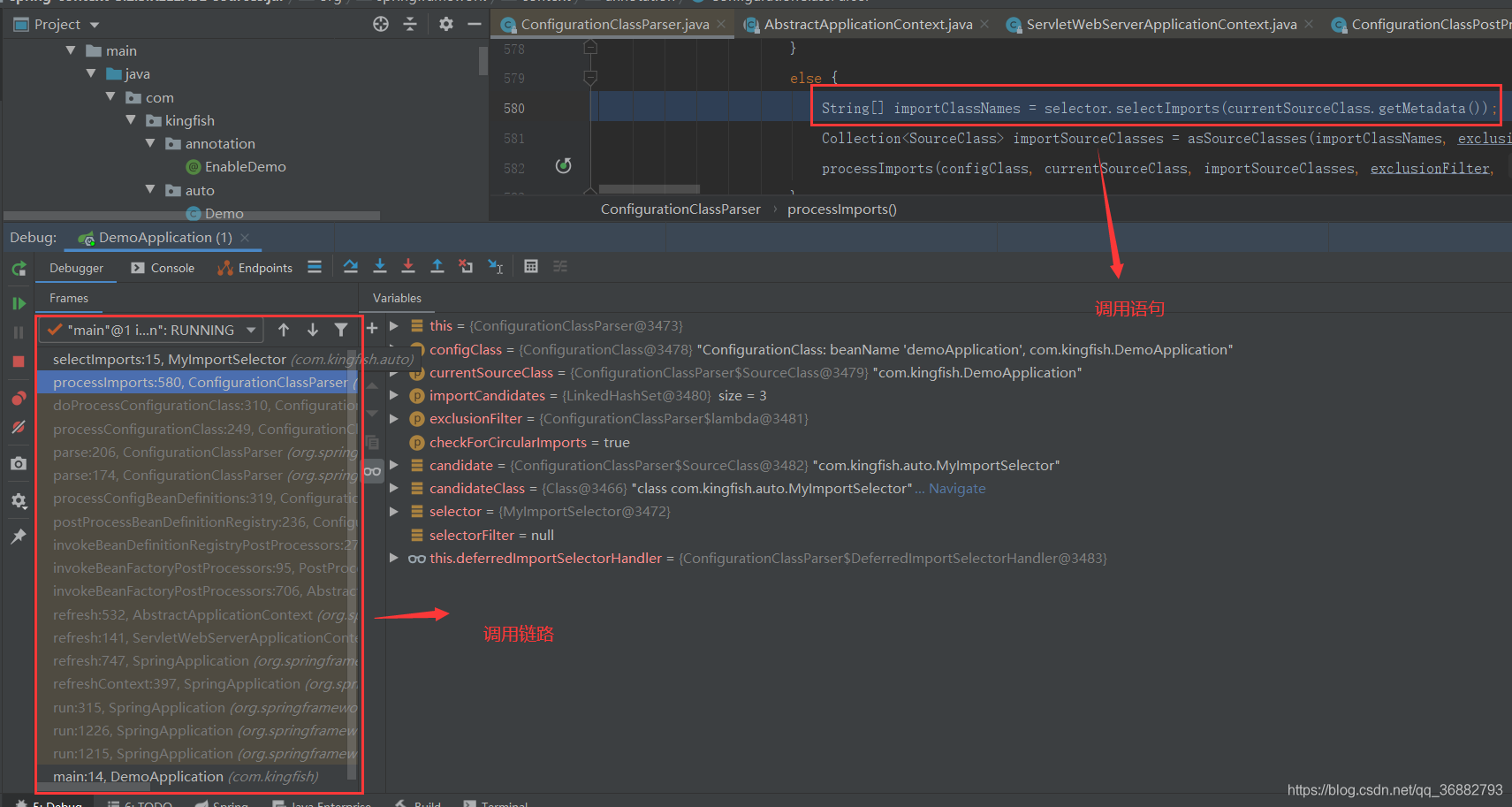Step Out with the up arrow icon
Screen dimensions: 1512x807
pyautogui.click(x=437, y=266)
